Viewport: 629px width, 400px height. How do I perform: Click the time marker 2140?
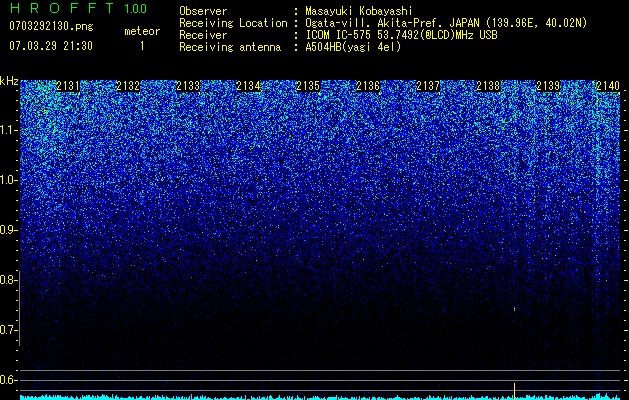coord(608,86)
